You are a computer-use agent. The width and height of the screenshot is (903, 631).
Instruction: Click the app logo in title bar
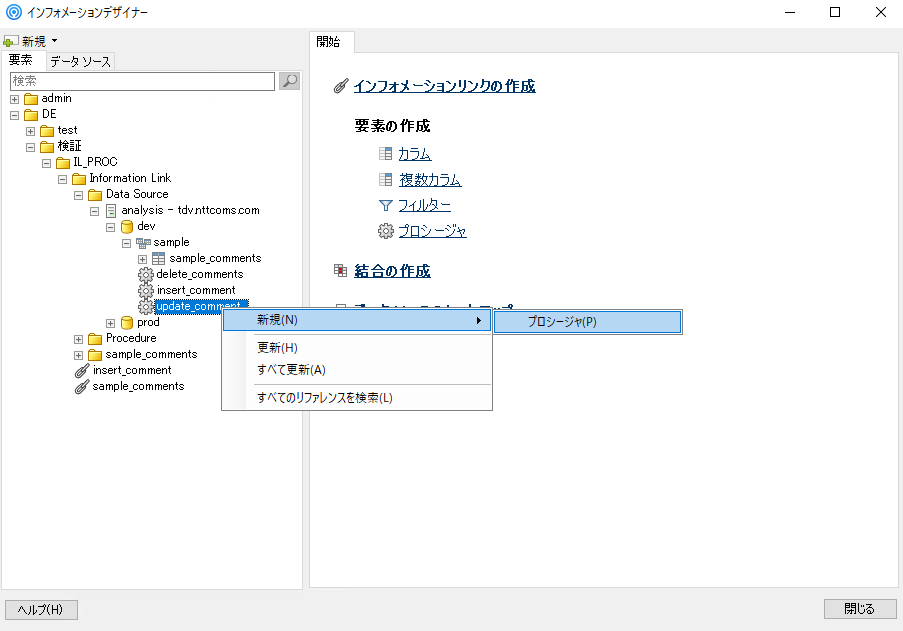point(13,12)
